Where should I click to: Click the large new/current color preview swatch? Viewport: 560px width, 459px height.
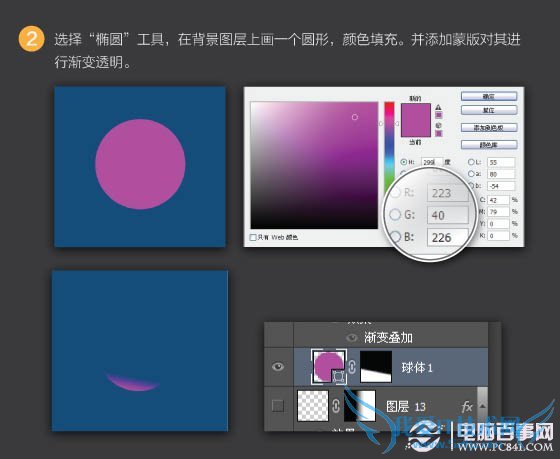tap(416, 120)
